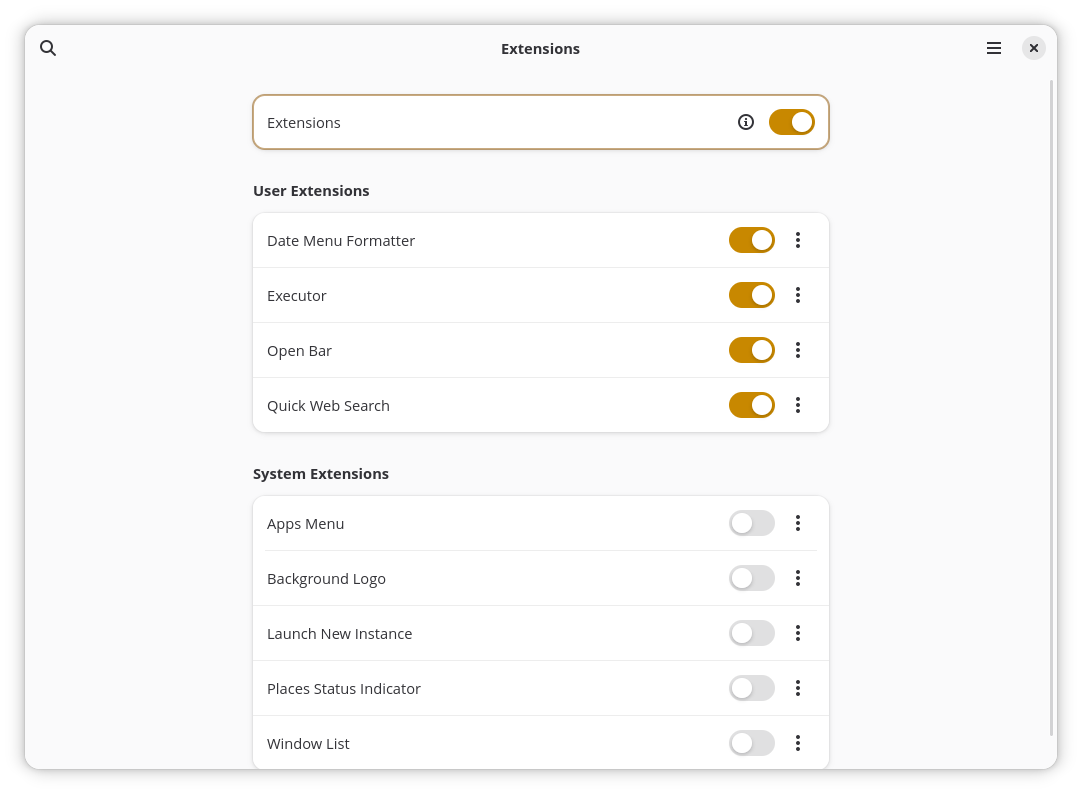The width and height of the screenshot is (1082, 794).
Task: Show Background Logo's three-dot menu
Action: [x=798, y=578]
